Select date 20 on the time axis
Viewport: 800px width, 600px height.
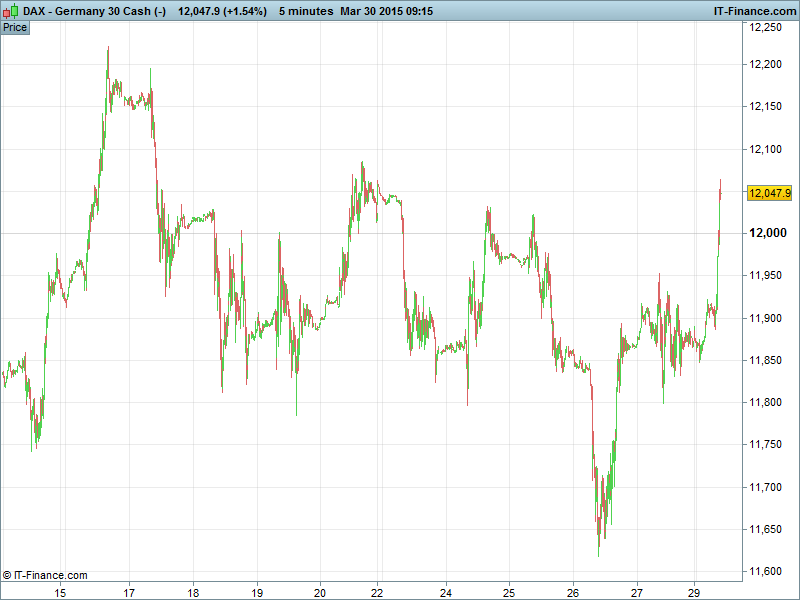click(320, 592)
